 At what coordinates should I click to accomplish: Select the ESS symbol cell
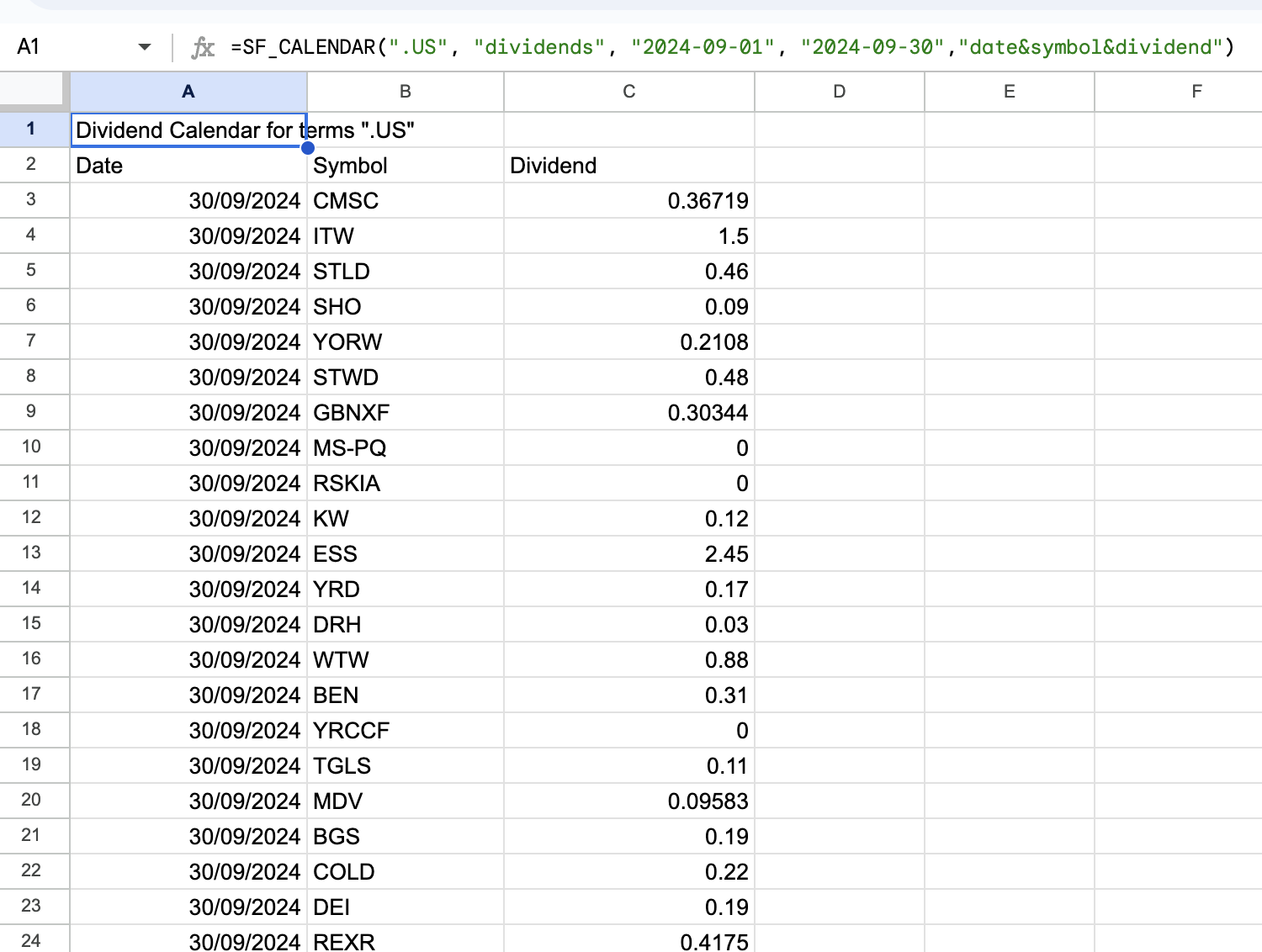click(405, 553)
